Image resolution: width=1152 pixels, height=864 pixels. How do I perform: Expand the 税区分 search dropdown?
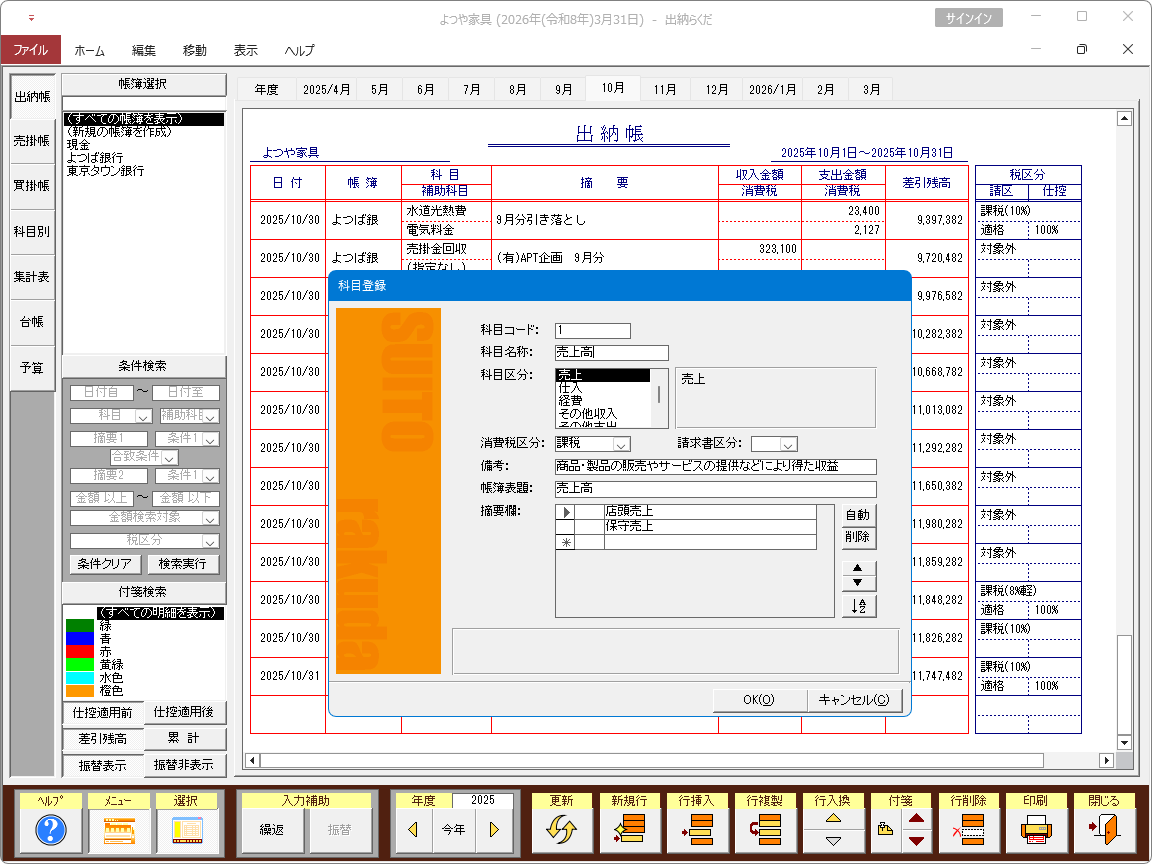click(x=209, y=541)
